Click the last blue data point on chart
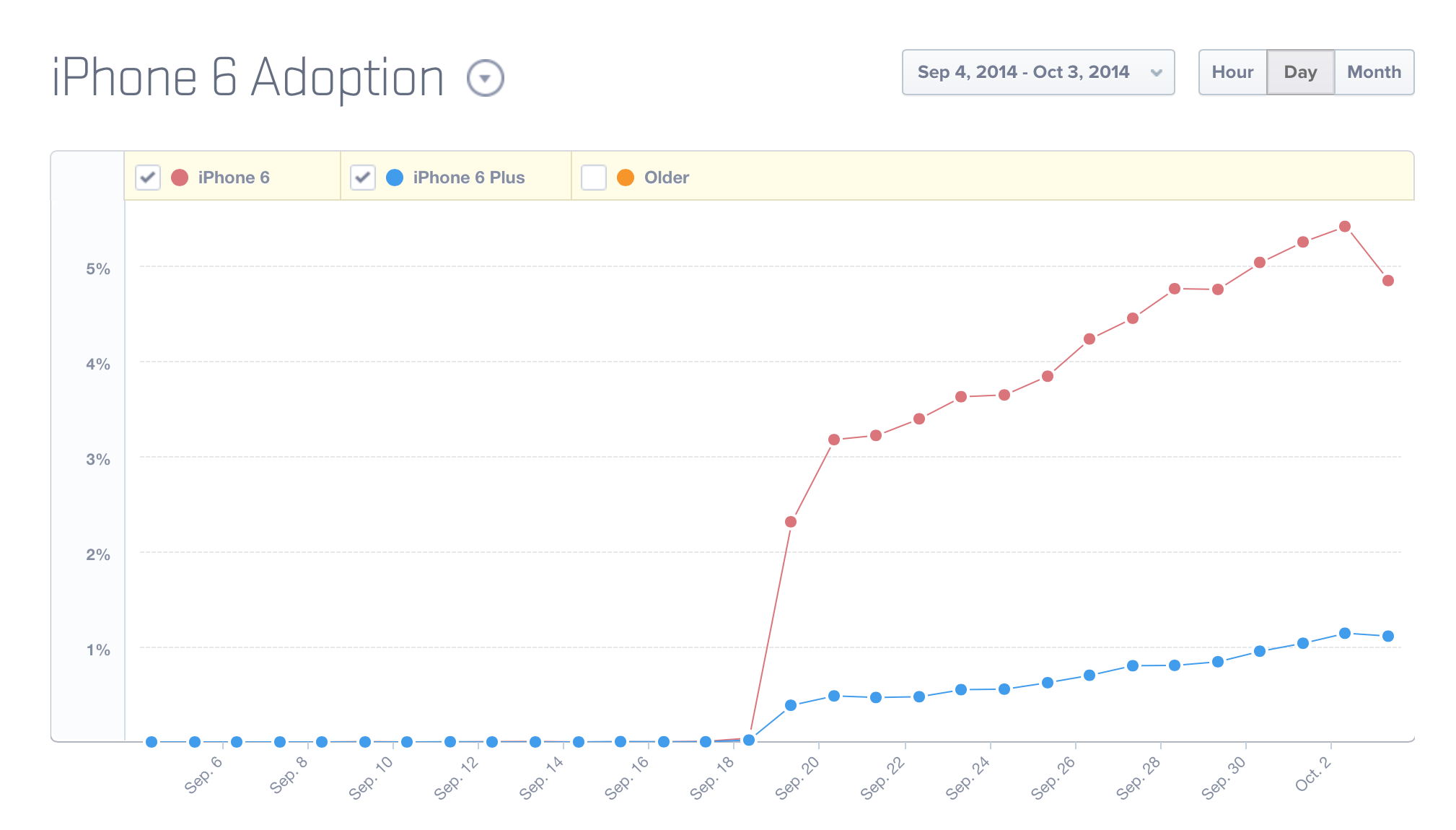 pyautogui.click(x=1388, y=637)
